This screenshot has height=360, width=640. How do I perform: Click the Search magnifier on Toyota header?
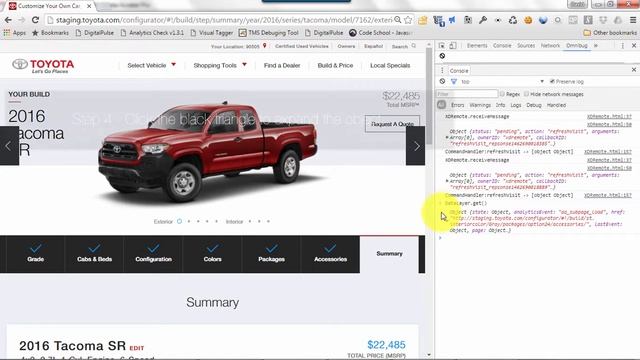coord(413,46)
